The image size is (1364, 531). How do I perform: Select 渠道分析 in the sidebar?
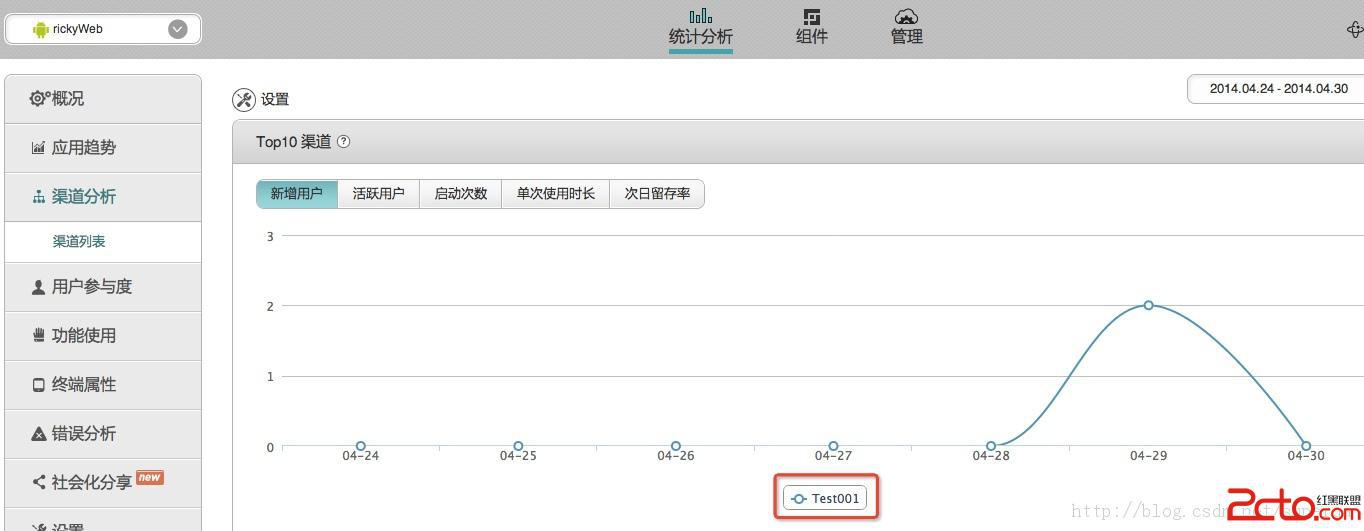103,196
